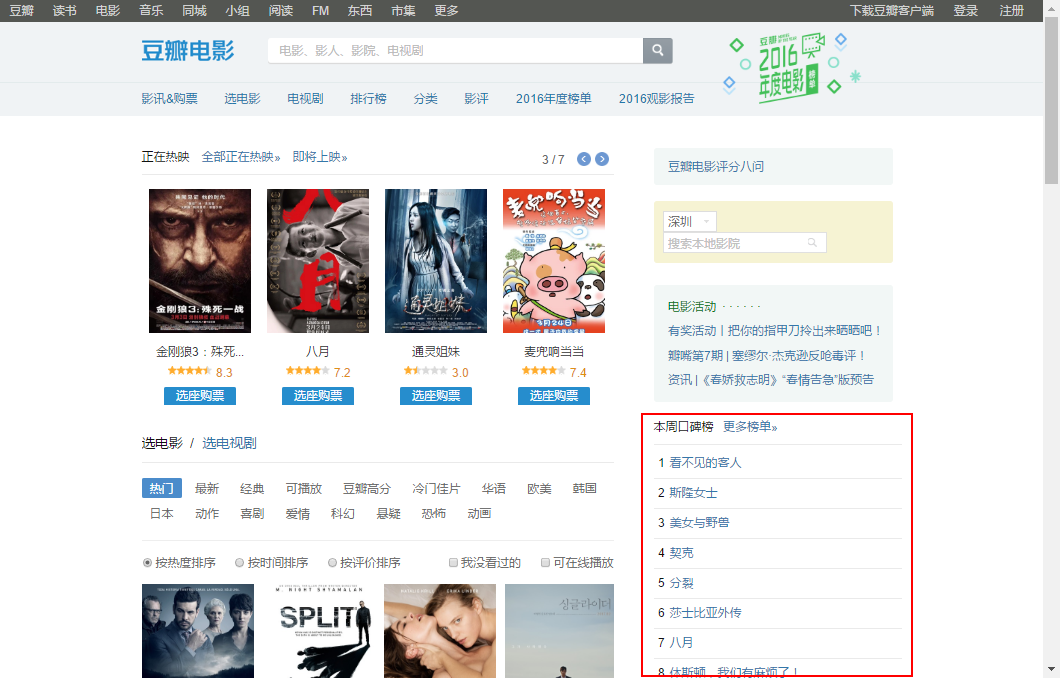
Task: Open 更多 menu in top bar
Action: click(x=446, y=11)
